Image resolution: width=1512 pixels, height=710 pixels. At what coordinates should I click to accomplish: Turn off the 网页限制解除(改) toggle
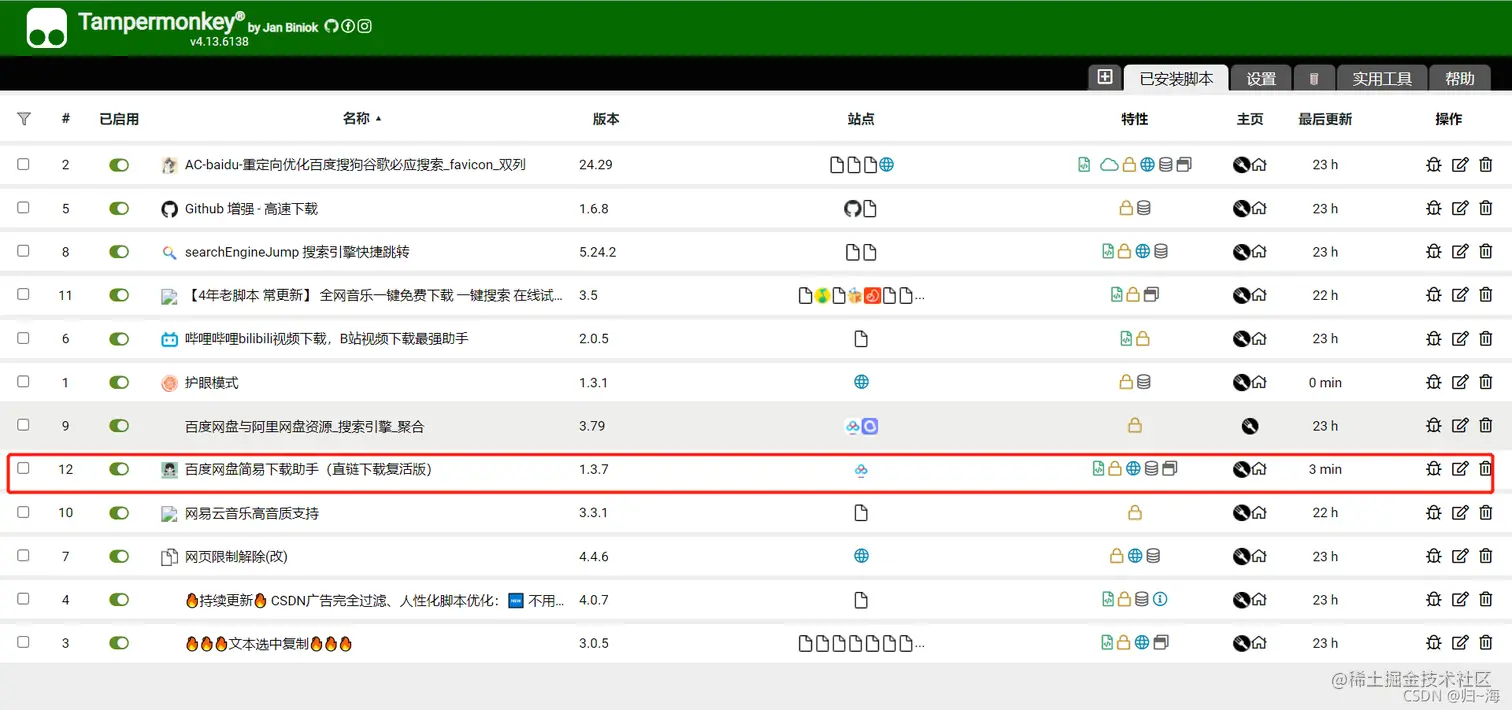pyautogui.click(x=119, y=556)
